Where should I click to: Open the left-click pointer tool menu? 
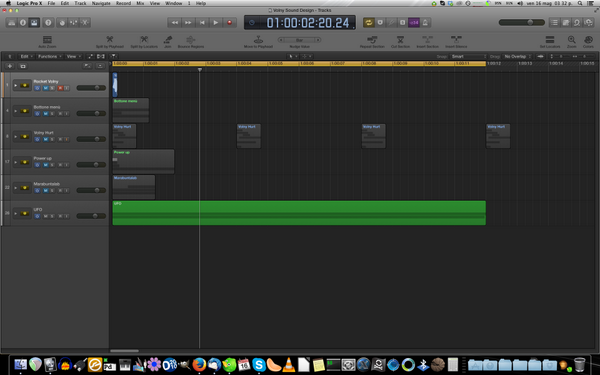coord(292,56)
